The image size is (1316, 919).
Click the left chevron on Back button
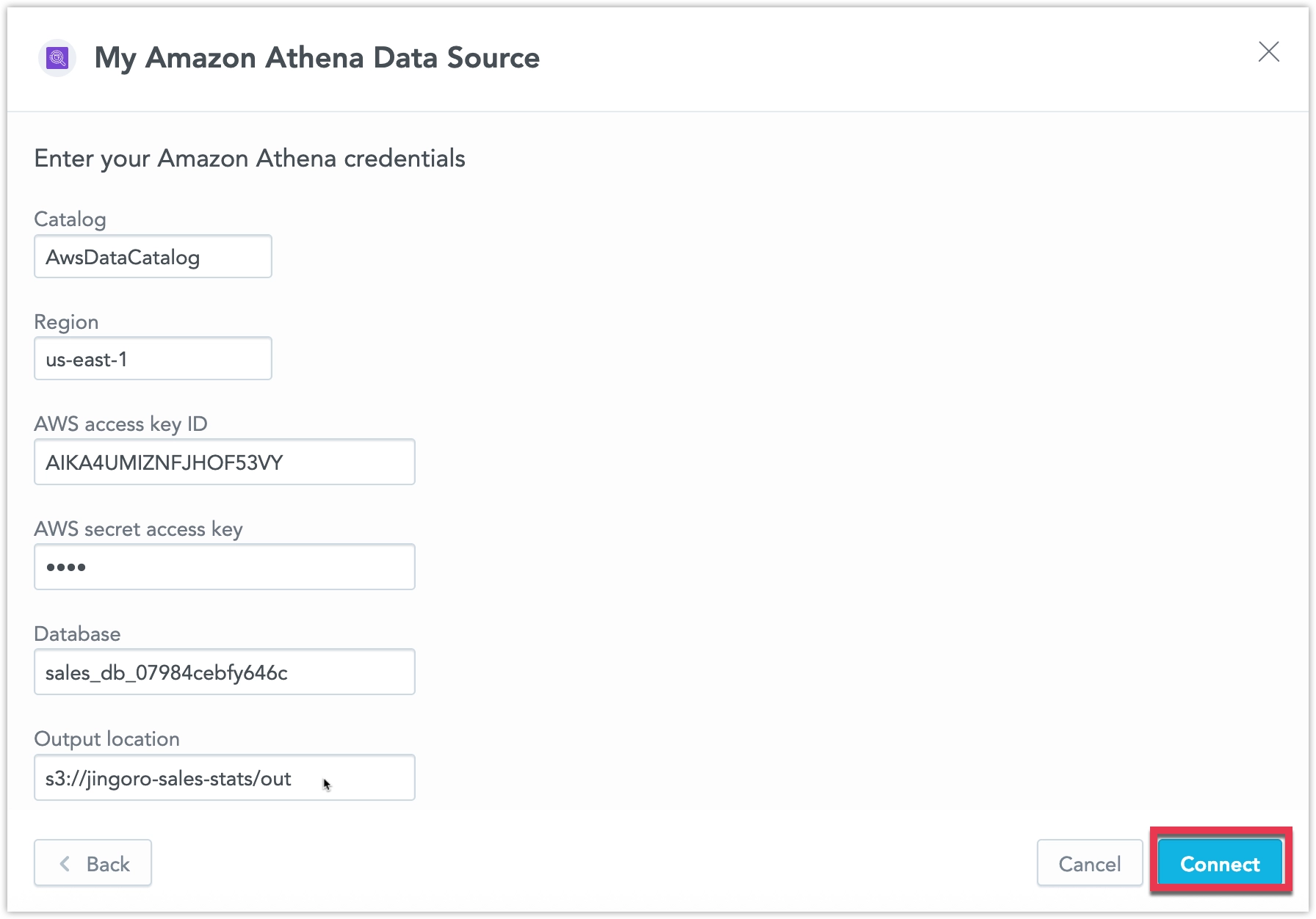[x=65, y=864]
